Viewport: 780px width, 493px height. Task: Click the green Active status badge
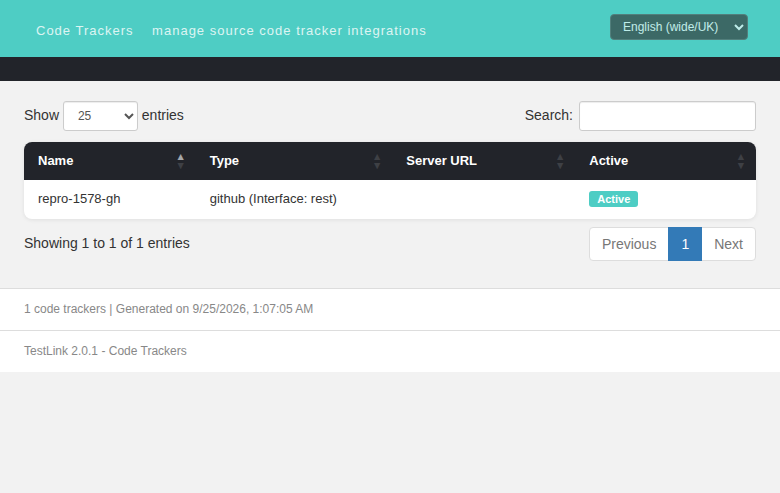pos(613,199)
